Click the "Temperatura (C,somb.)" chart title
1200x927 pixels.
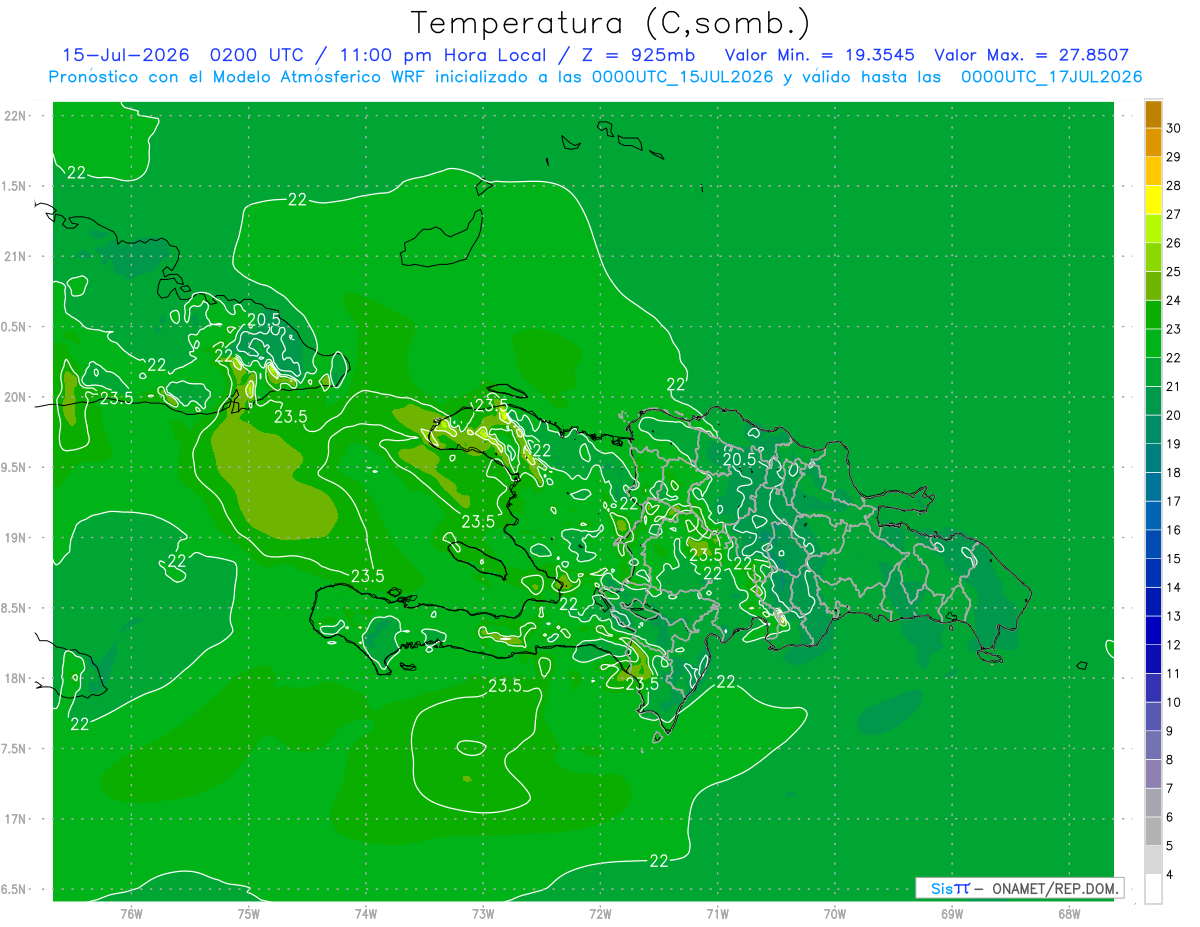[x=610, y=23]
